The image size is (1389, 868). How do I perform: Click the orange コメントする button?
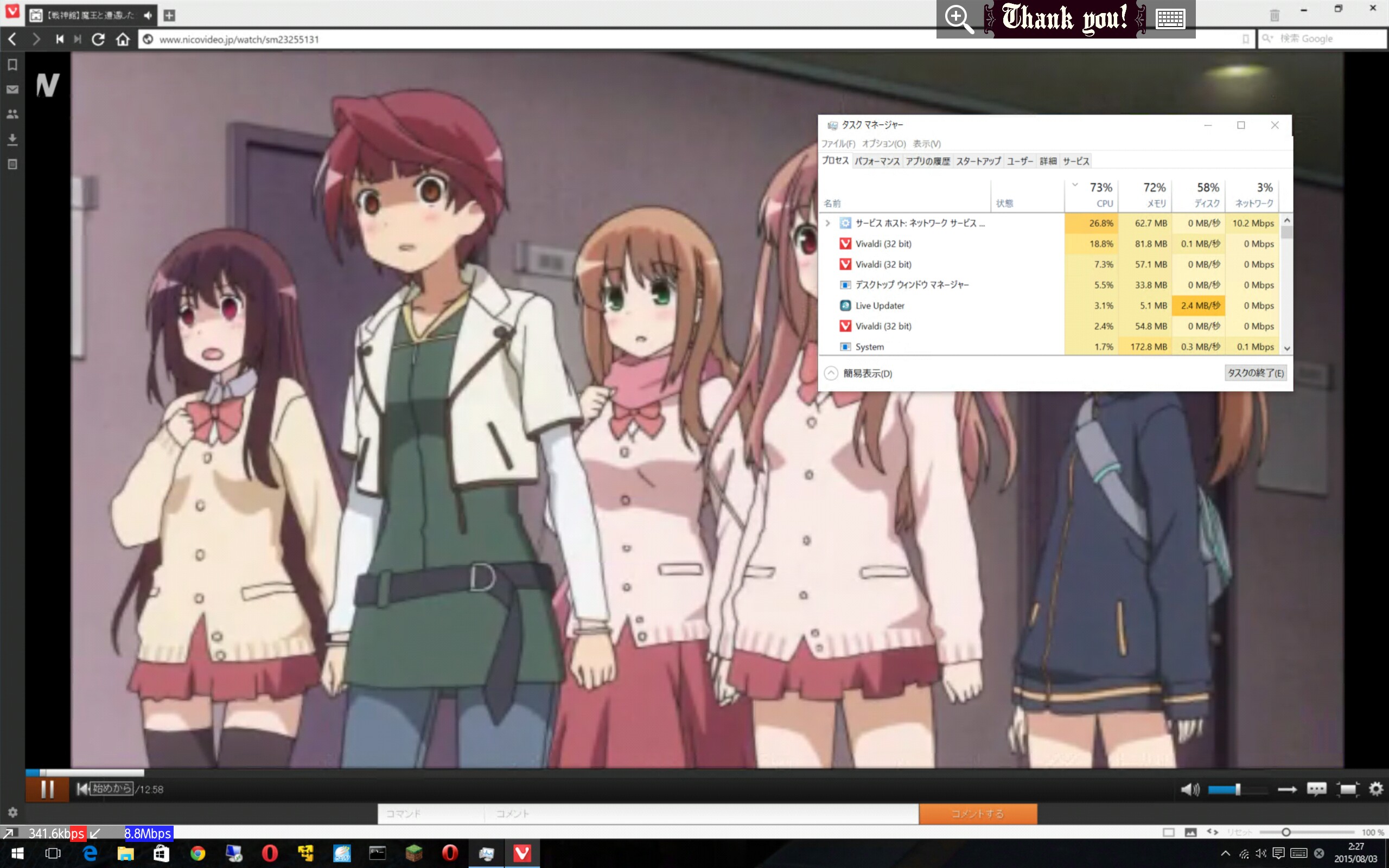[978, 813]
